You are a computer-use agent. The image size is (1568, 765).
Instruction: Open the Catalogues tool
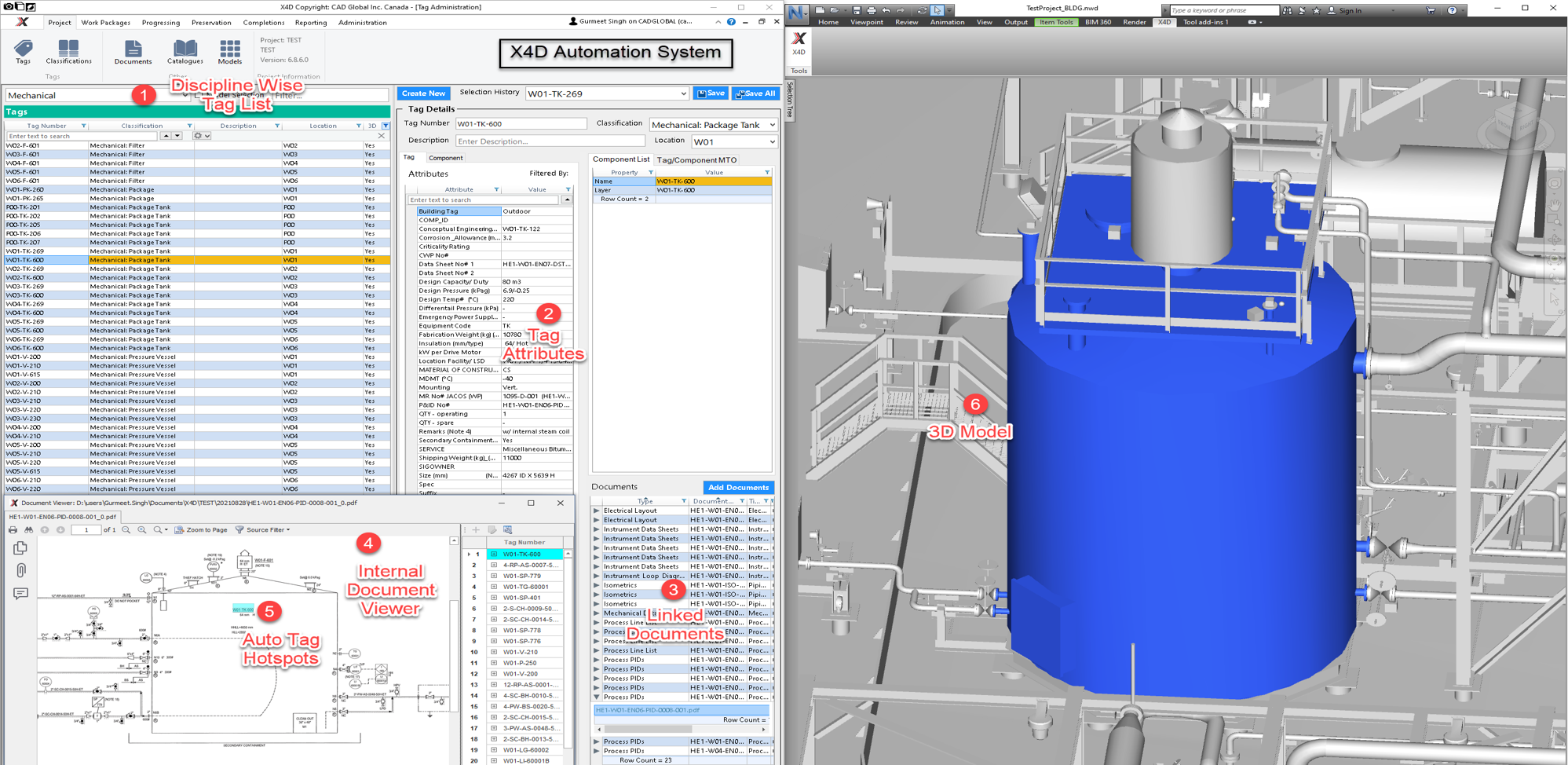tap(185, 52)
